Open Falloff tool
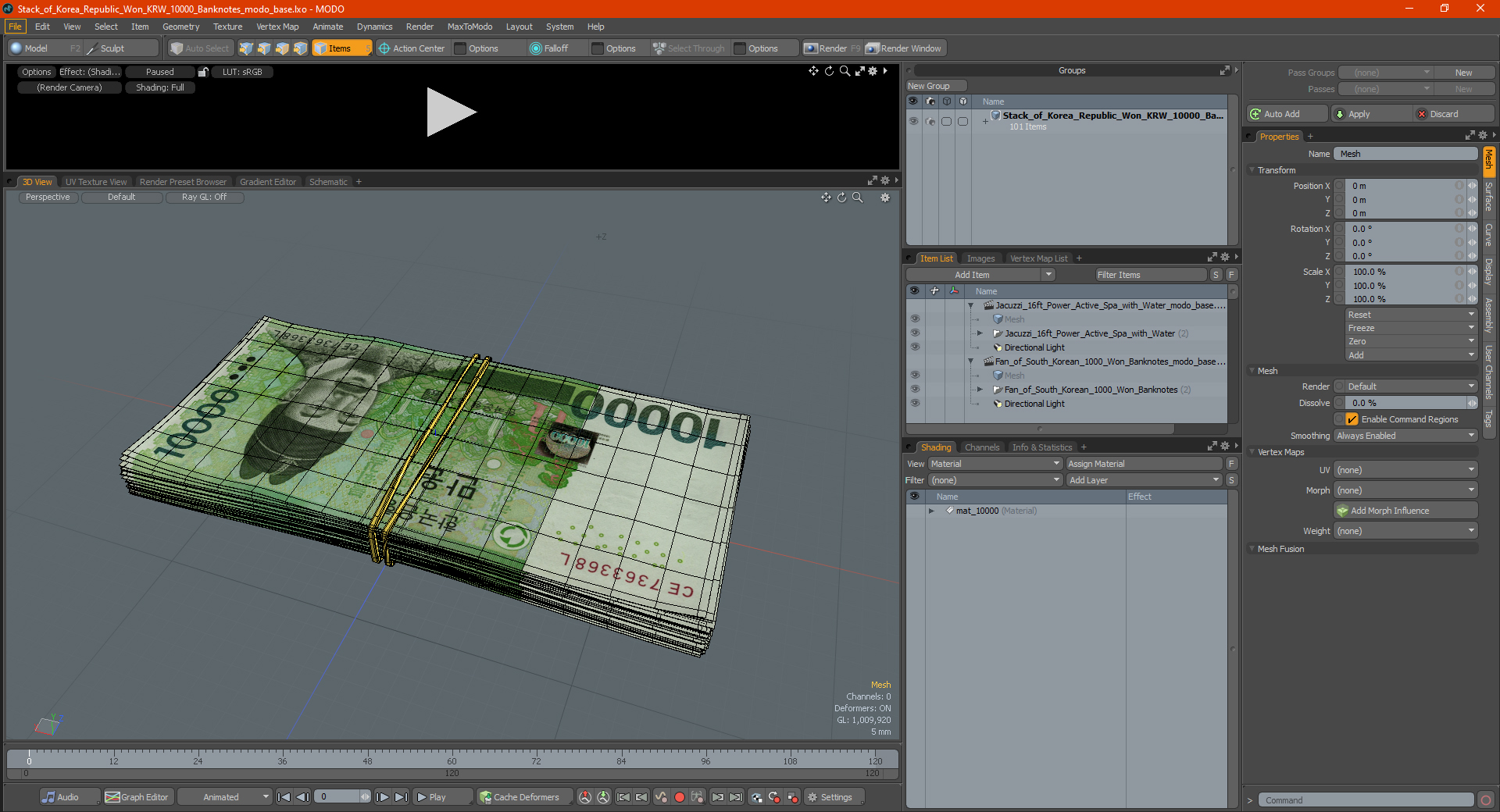The height and width of the screenshot is (812, 1500). (x=549, y=48)
